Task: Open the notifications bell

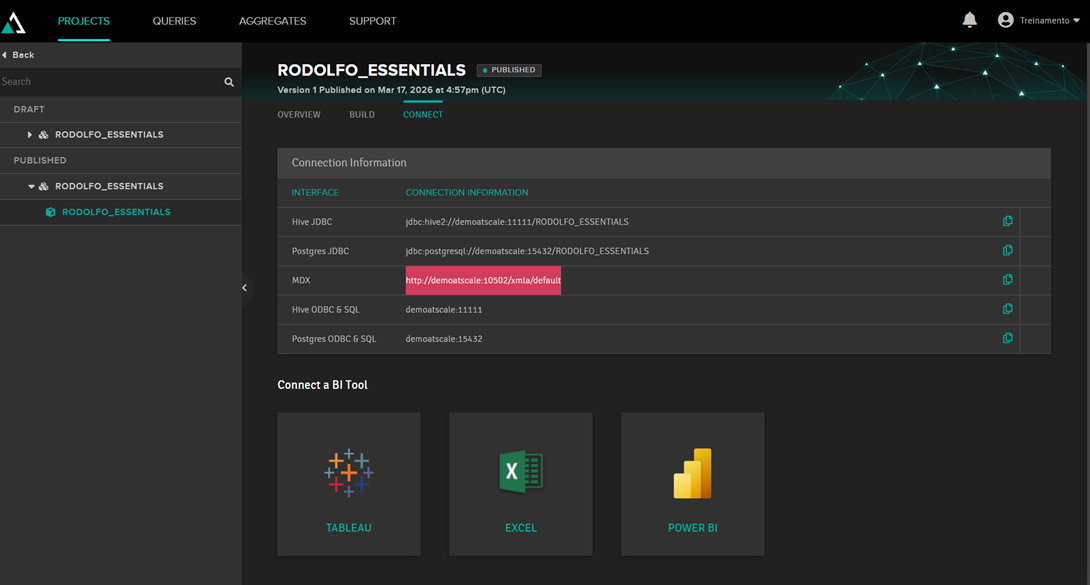Action: [969, 20]
